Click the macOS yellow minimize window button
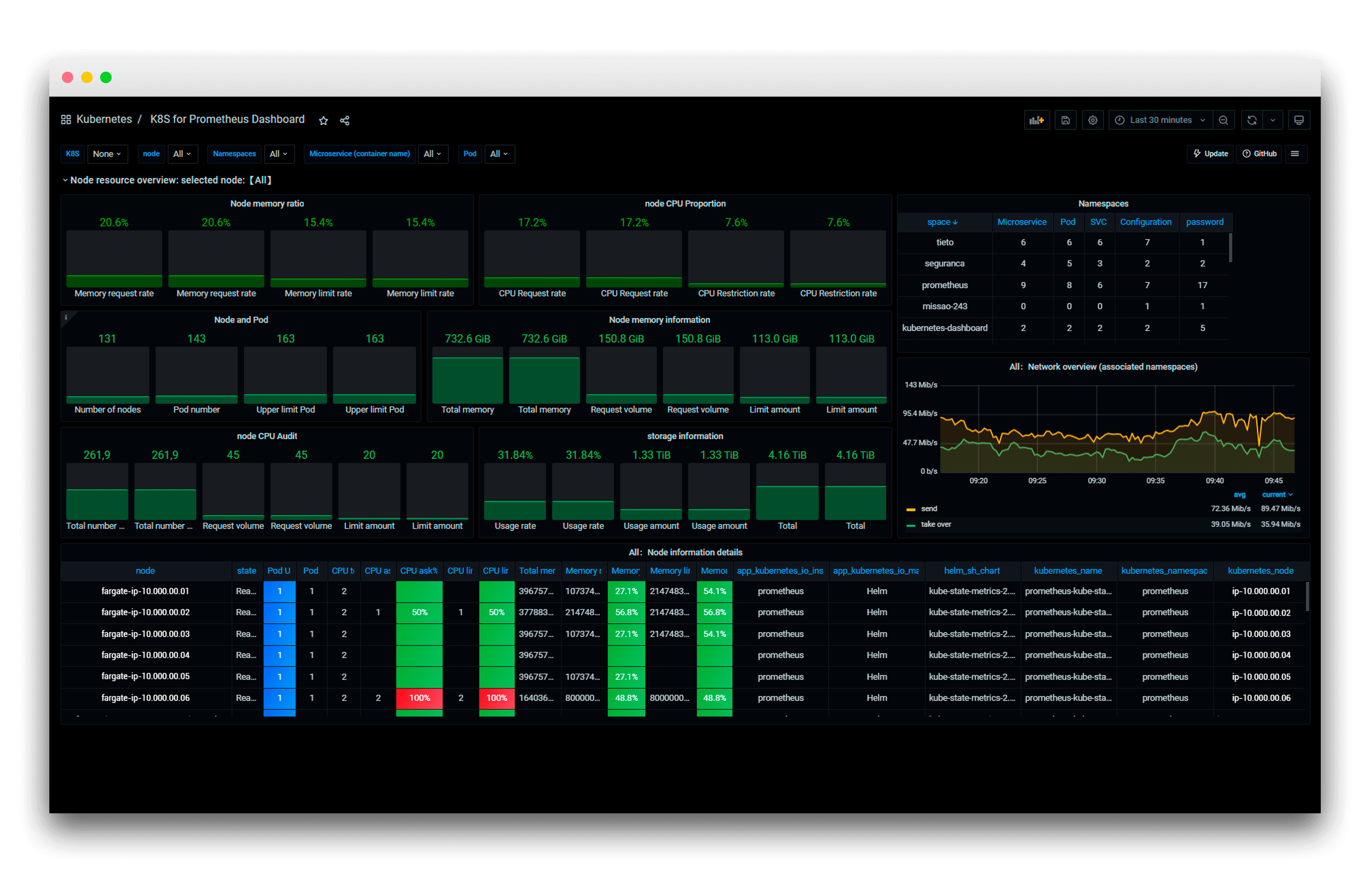The image size is (1372, 874). (x=87, y=77)
